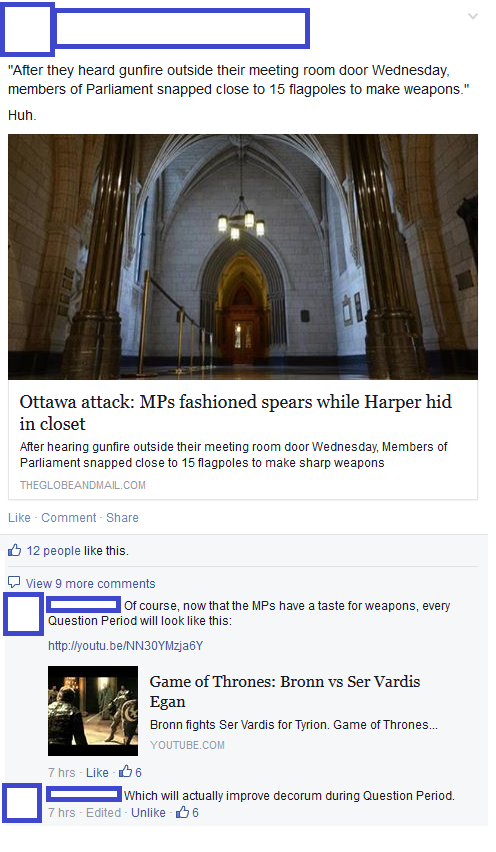
Task: Show the 12 people who liked this
Action: [53, 551]
